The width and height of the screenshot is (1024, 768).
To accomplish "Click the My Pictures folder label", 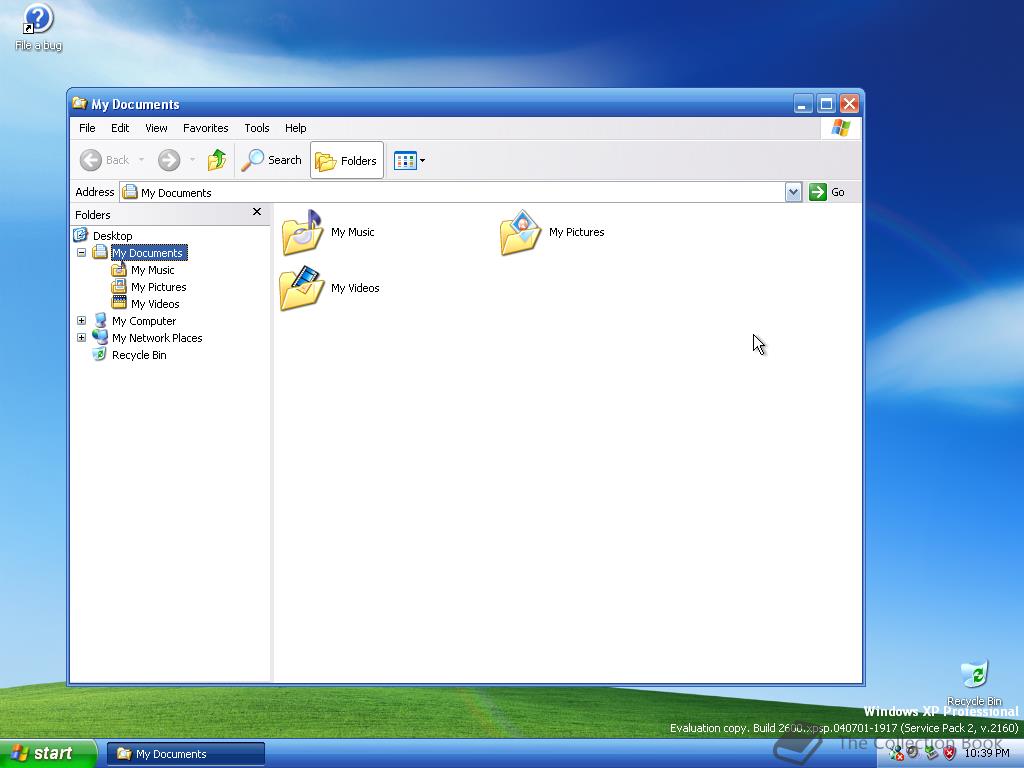I will pos(577,232).
